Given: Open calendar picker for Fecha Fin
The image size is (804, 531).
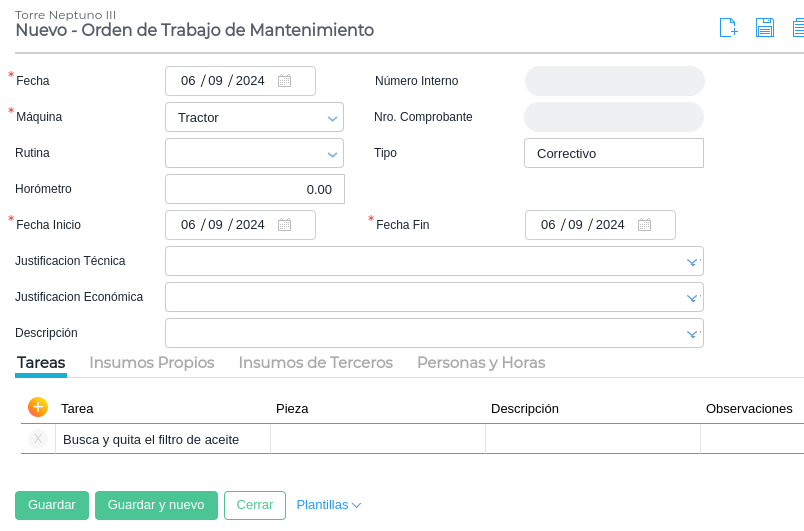Looking at the screenshot, I should 645,225.
